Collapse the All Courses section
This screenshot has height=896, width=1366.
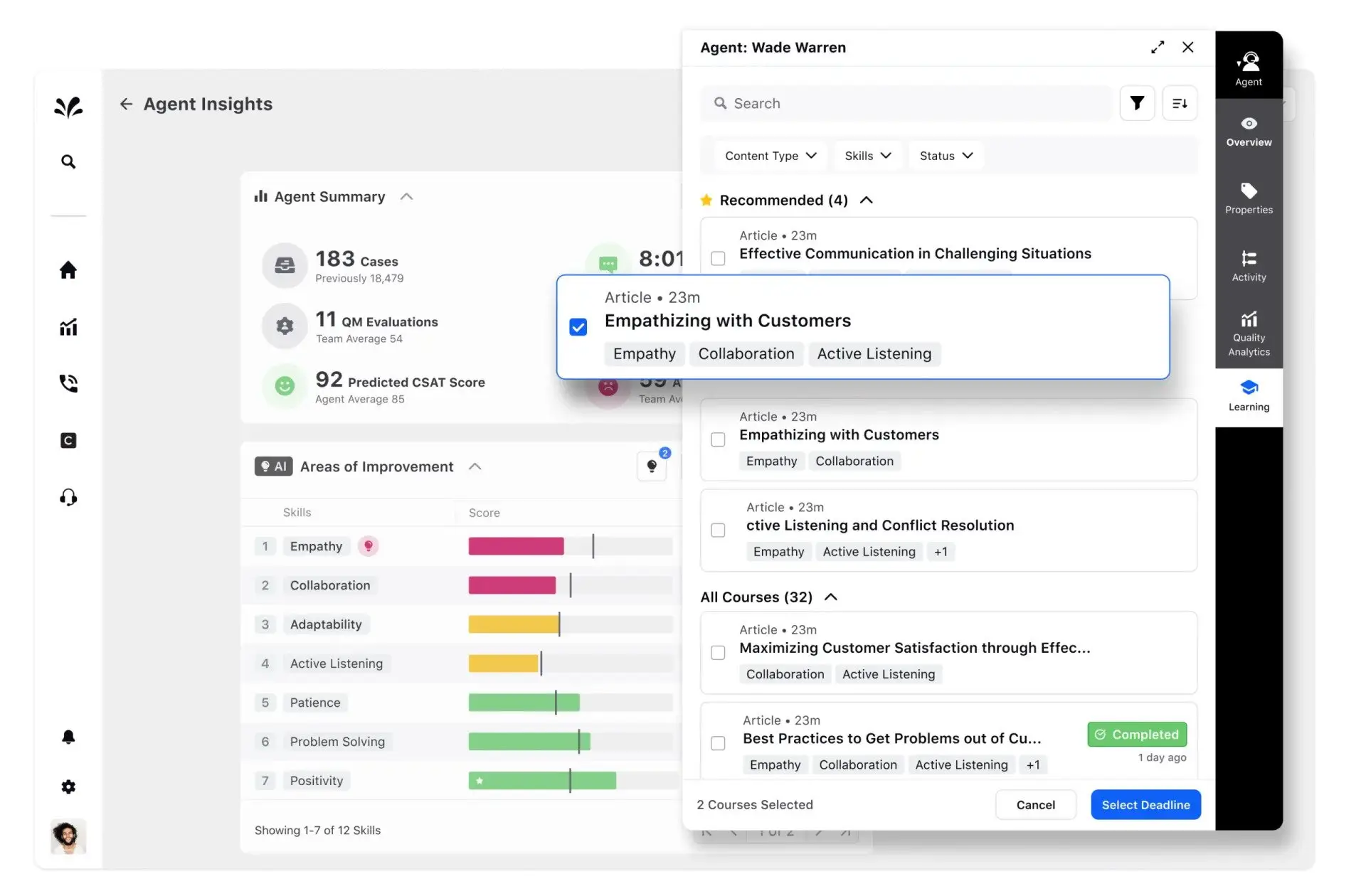point(830,597)
